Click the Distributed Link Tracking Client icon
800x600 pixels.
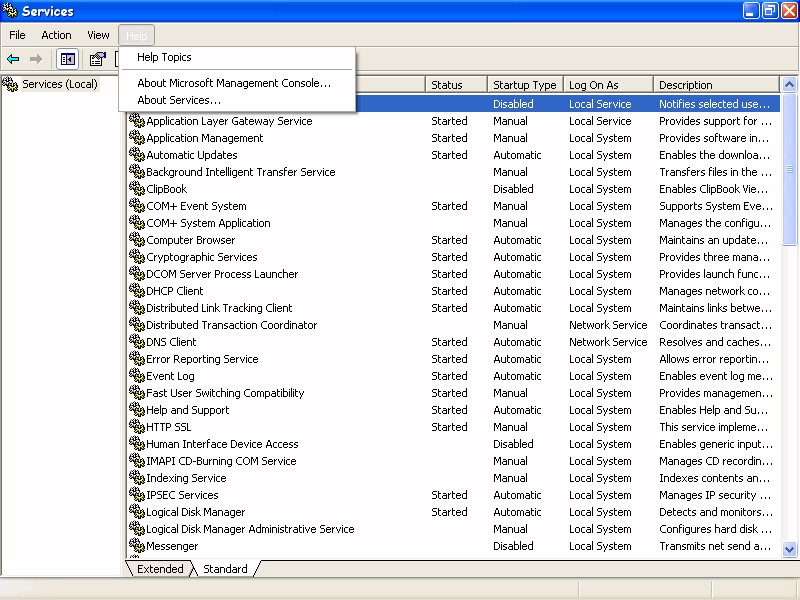pyautogui.click(x=137, y=308)
